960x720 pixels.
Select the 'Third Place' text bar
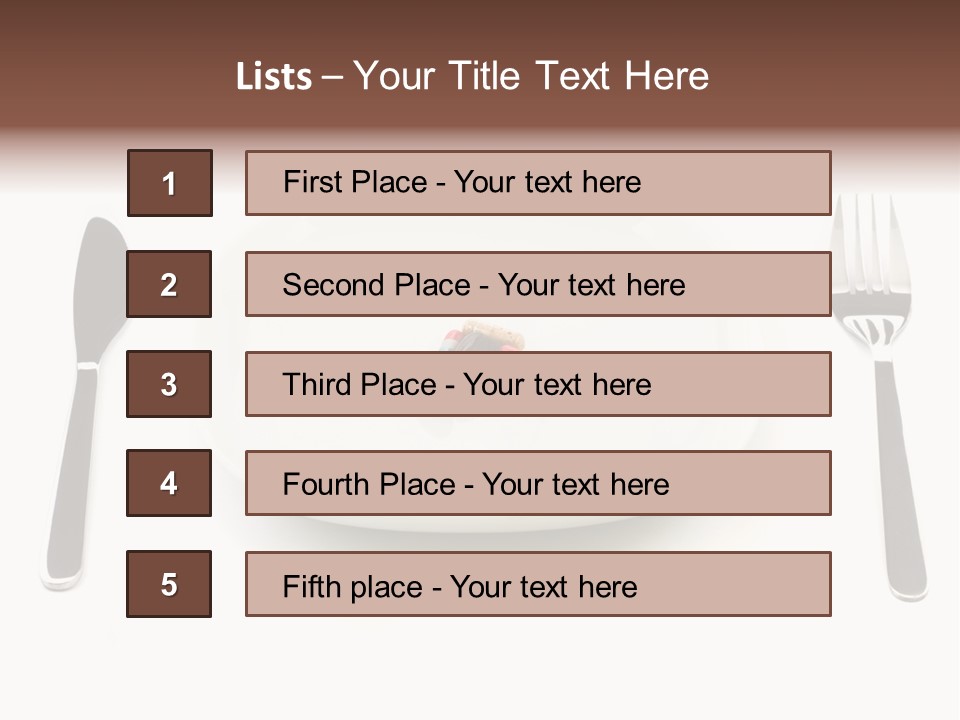pos(538,384)
